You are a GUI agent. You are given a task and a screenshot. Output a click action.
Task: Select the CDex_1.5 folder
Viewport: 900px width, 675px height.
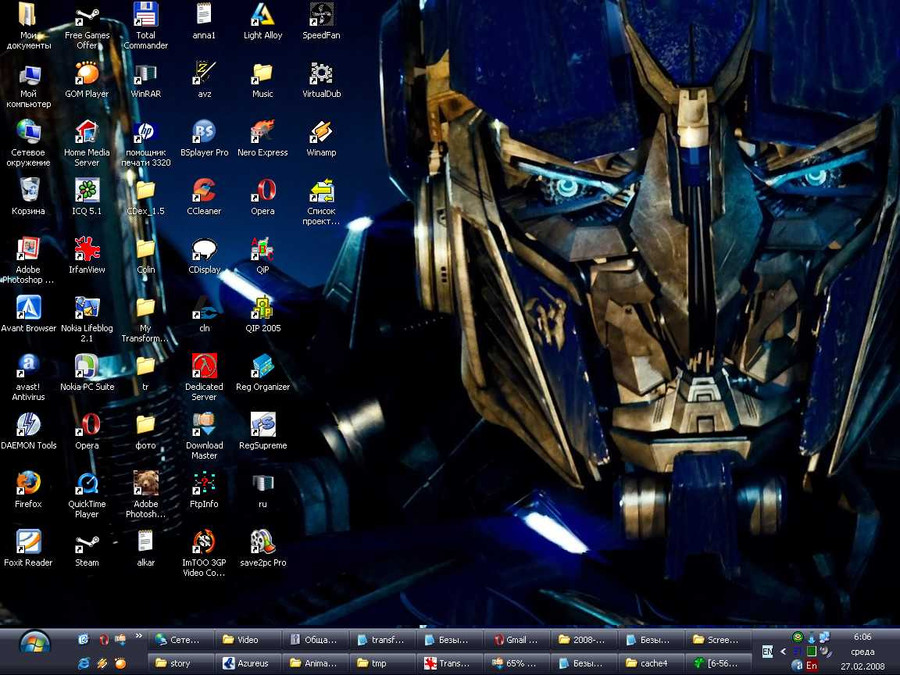pos(146,197)
